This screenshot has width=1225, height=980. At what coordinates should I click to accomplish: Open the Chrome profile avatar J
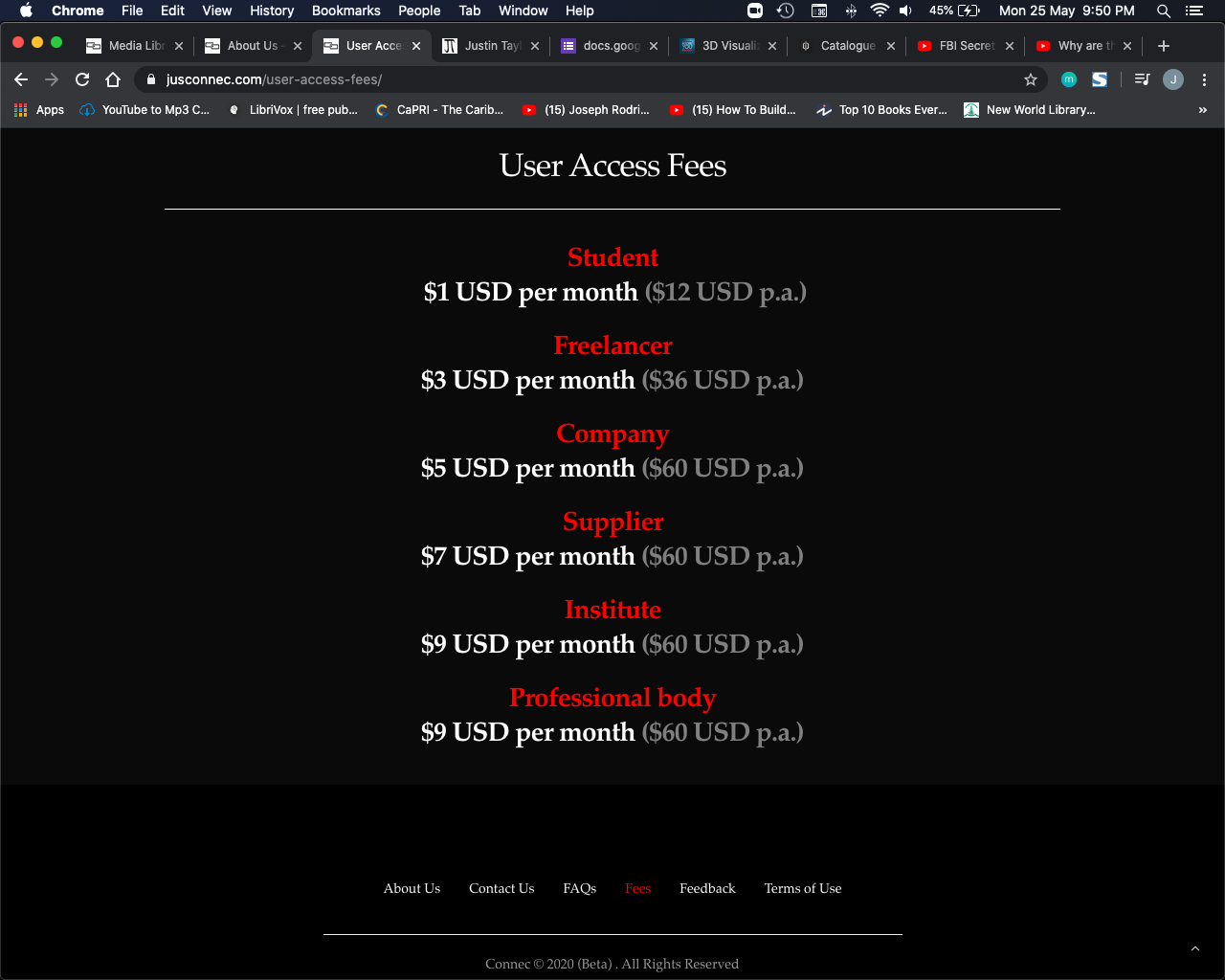click(1173, 79)
